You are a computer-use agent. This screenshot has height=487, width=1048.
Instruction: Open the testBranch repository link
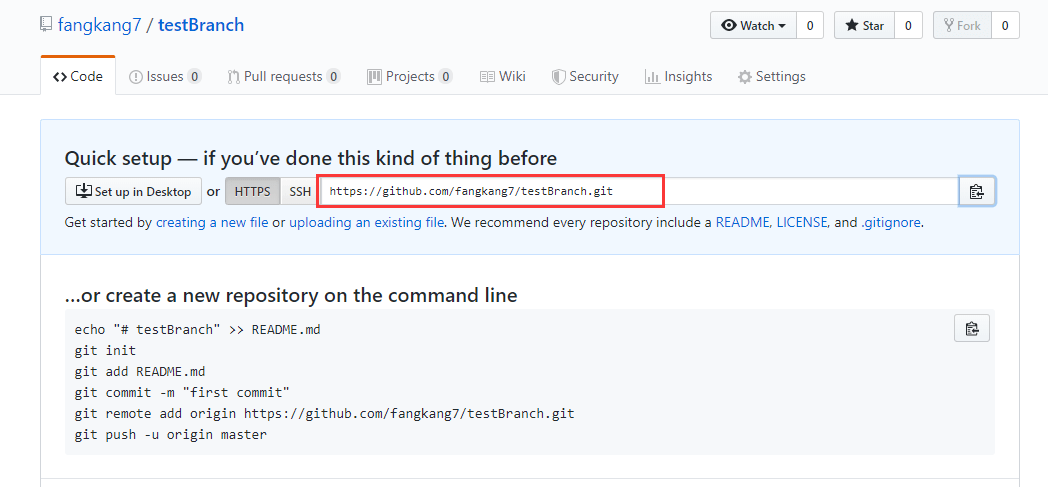point(201,25)
